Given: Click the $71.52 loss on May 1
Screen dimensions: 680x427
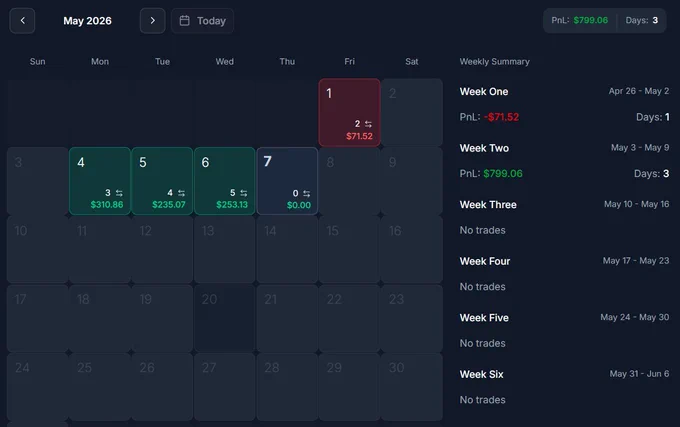Looking at the screenshot, I should pyautogui.click(x=359, y=136).
